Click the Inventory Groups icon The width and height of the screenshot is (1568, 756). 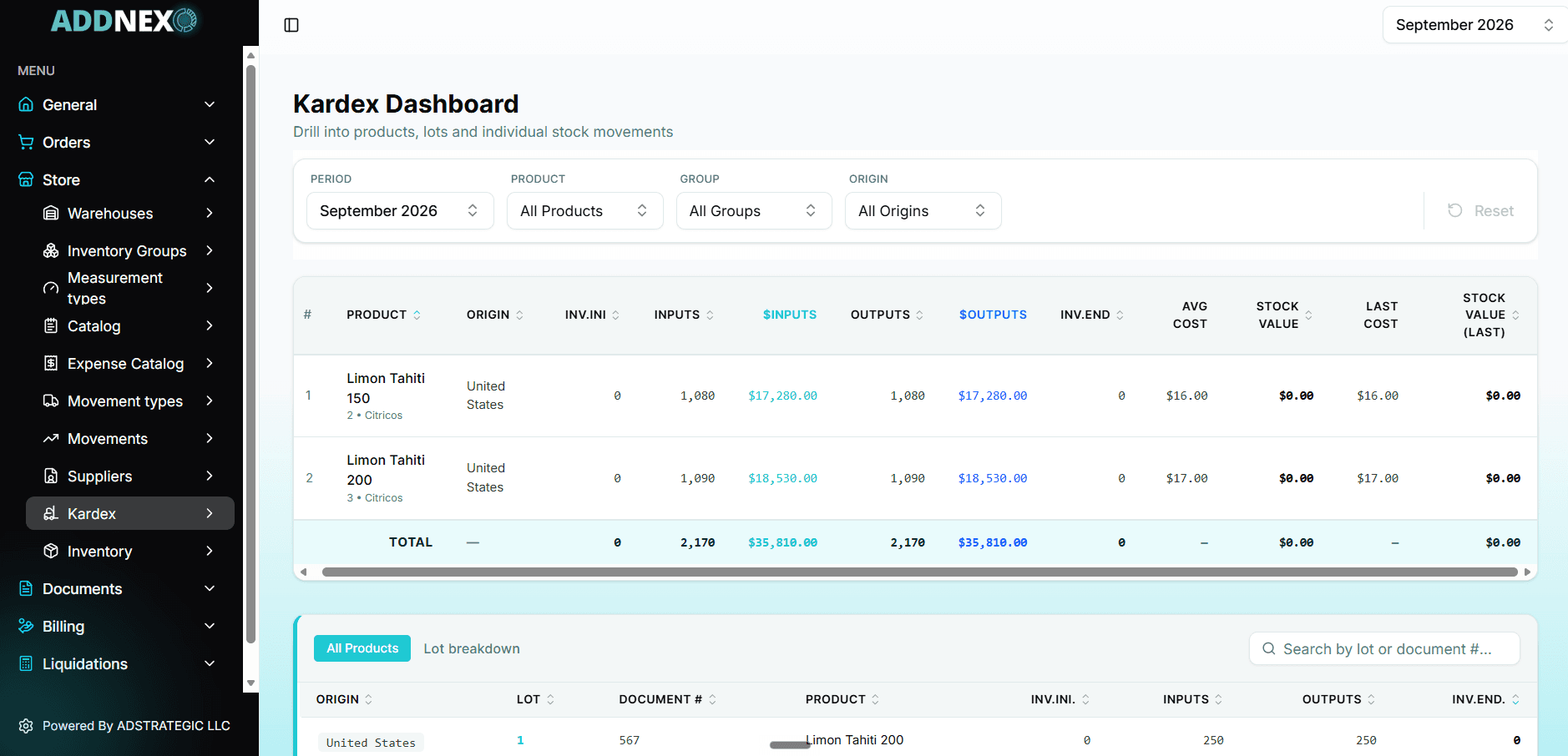(51, 250)
